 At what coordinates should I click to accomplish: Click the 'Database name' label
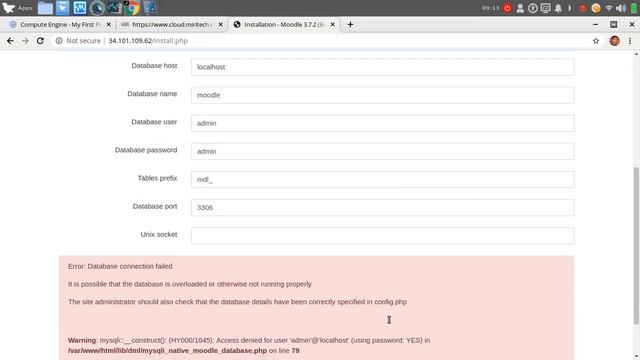[152, 93]
